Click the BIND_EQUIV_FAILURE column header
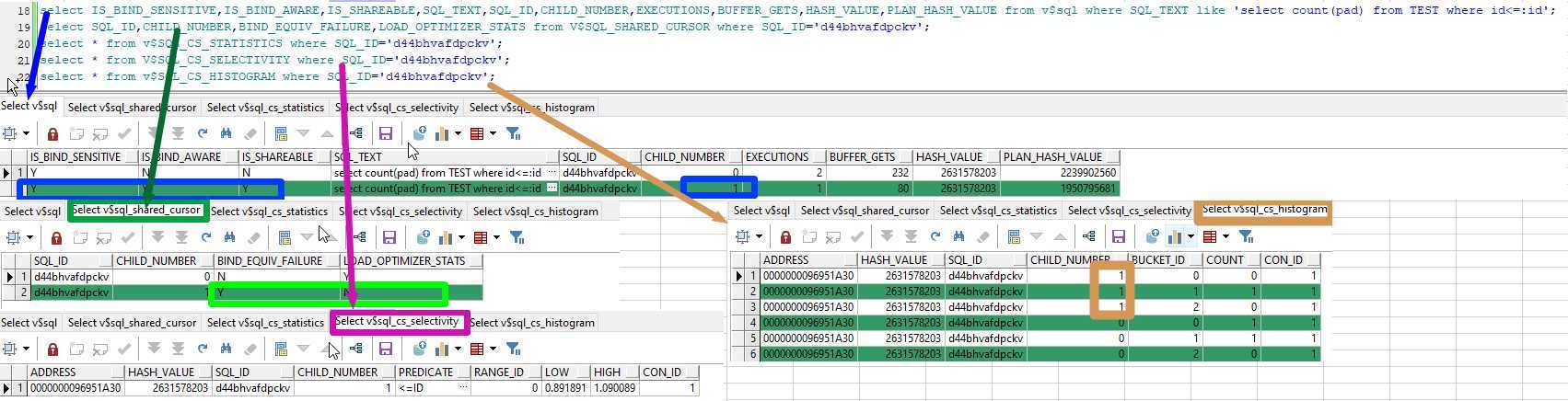This screenshot has height=401, width=1568. (x=277, y=261)
